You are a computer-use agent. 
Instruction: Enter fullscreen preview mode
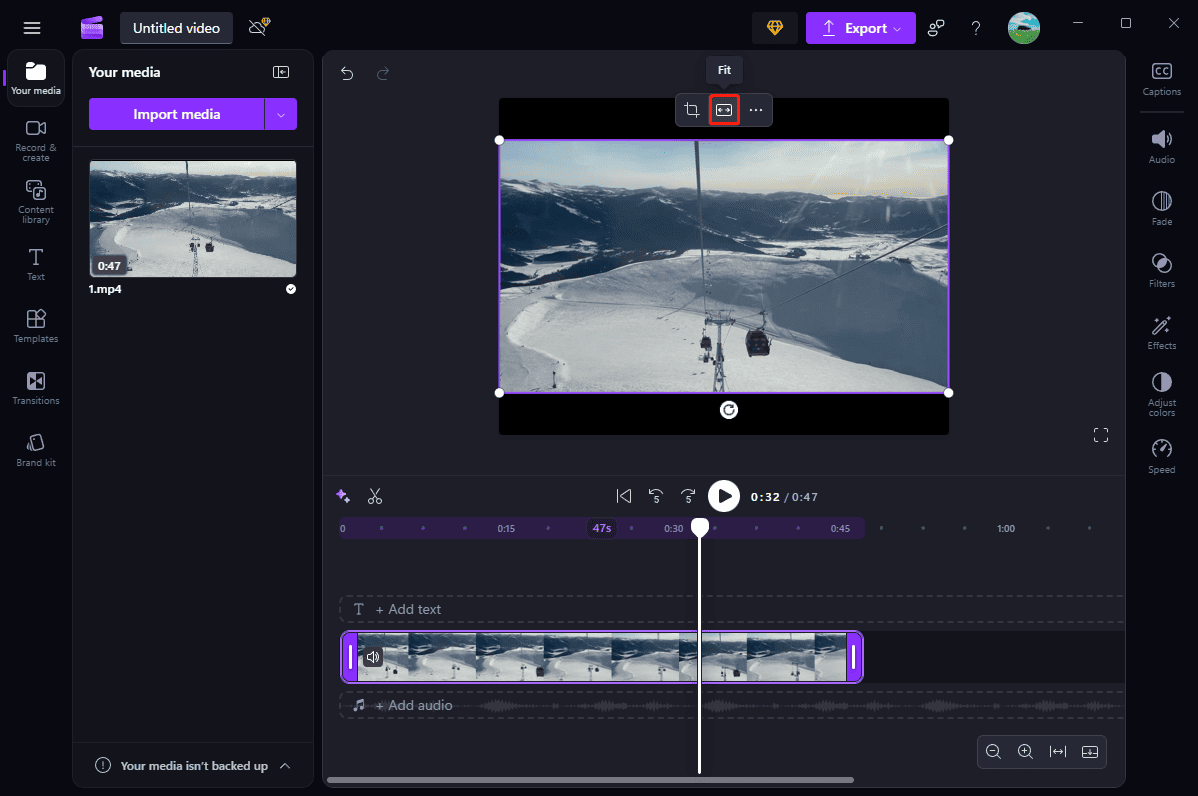pos(1101,435)
